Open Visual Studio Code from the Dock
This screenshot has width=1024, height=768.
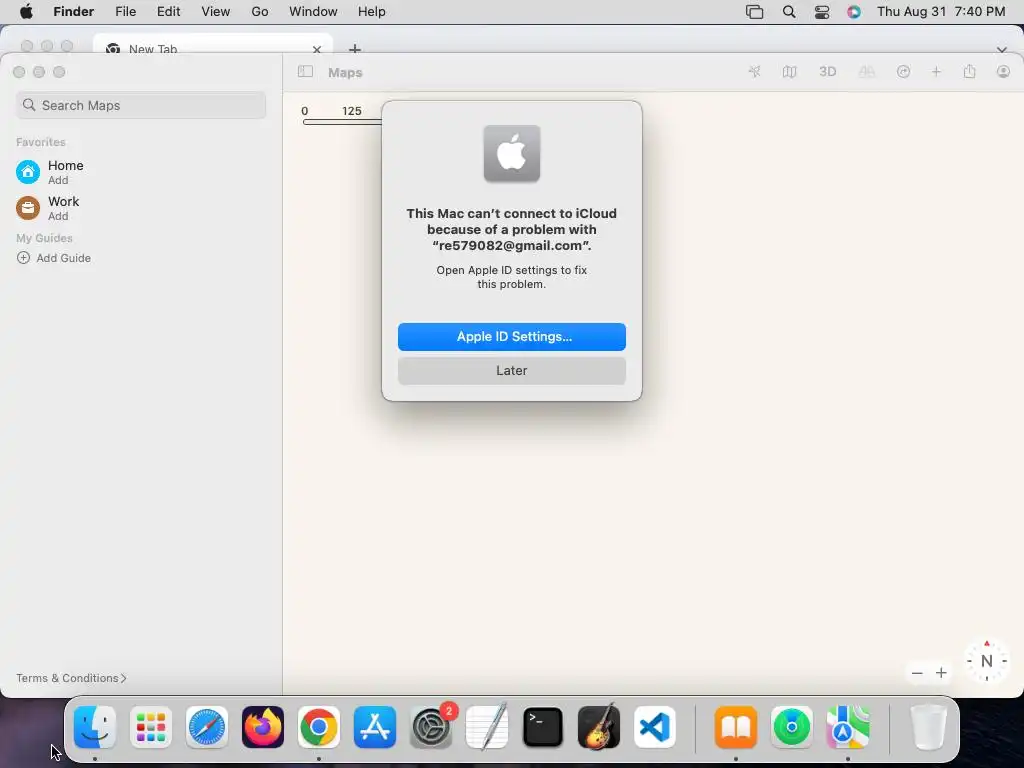point(655,727)
